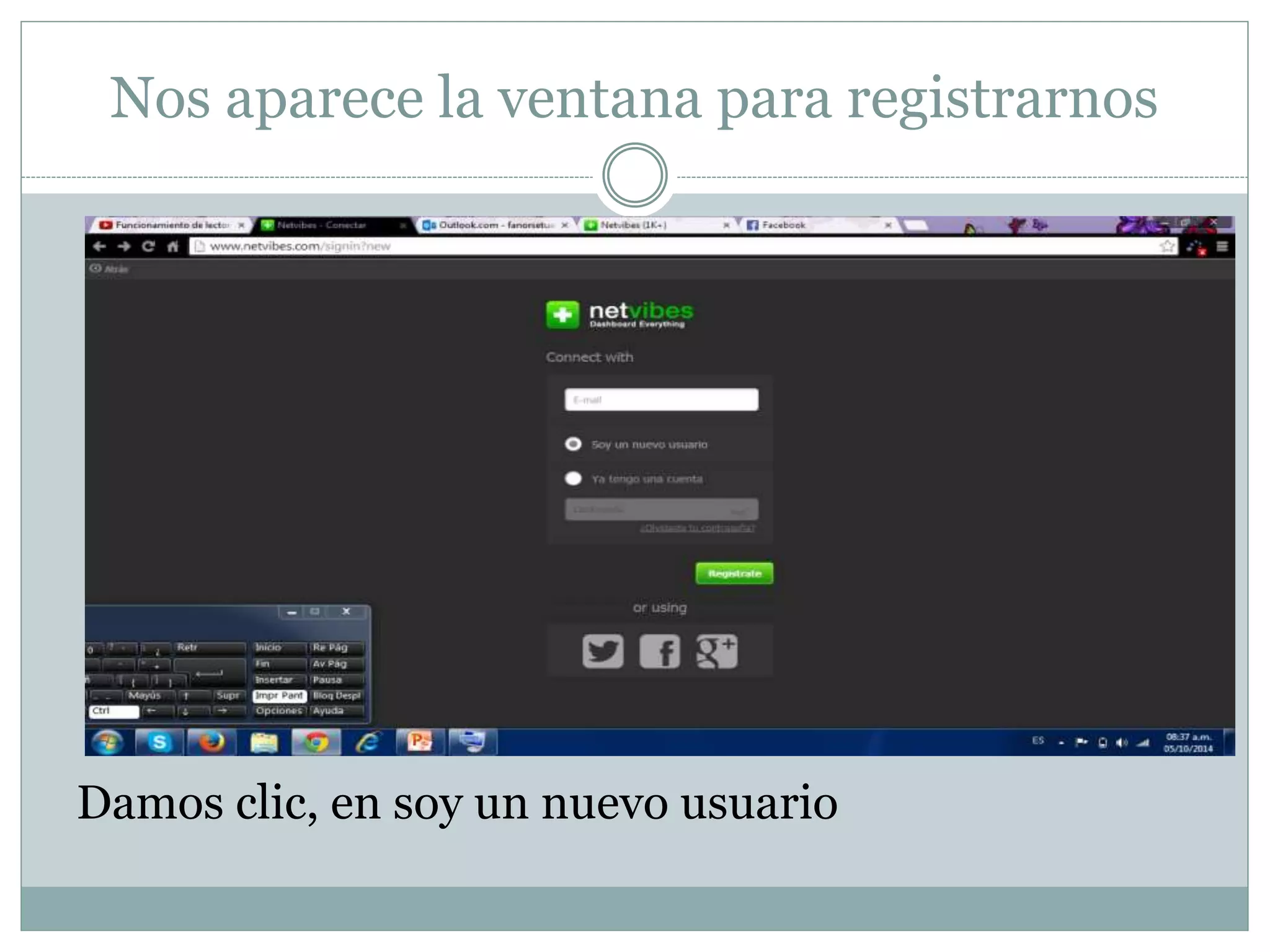Click the 'Re Pág' on-screen key
Screen dimensions: 1270x952
click(x=337, y=647)
